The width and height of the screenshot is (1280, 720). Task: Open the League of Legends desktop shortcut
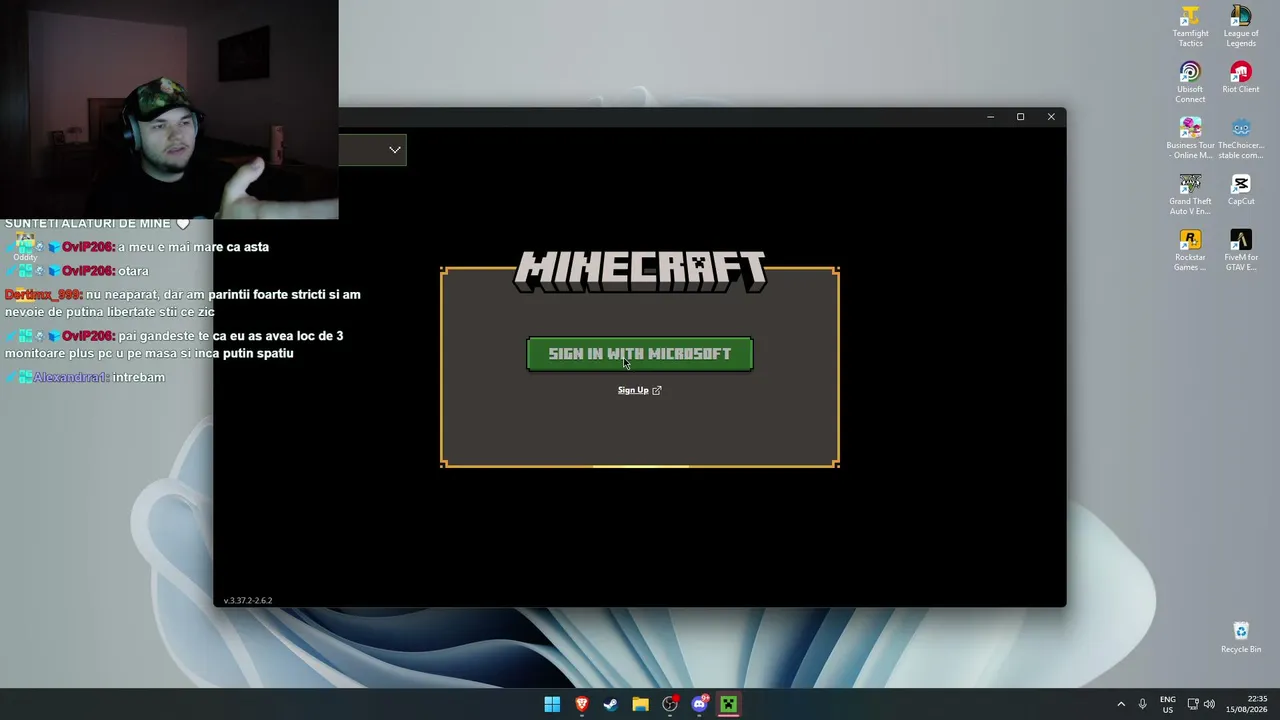(x=1241, y=27)
